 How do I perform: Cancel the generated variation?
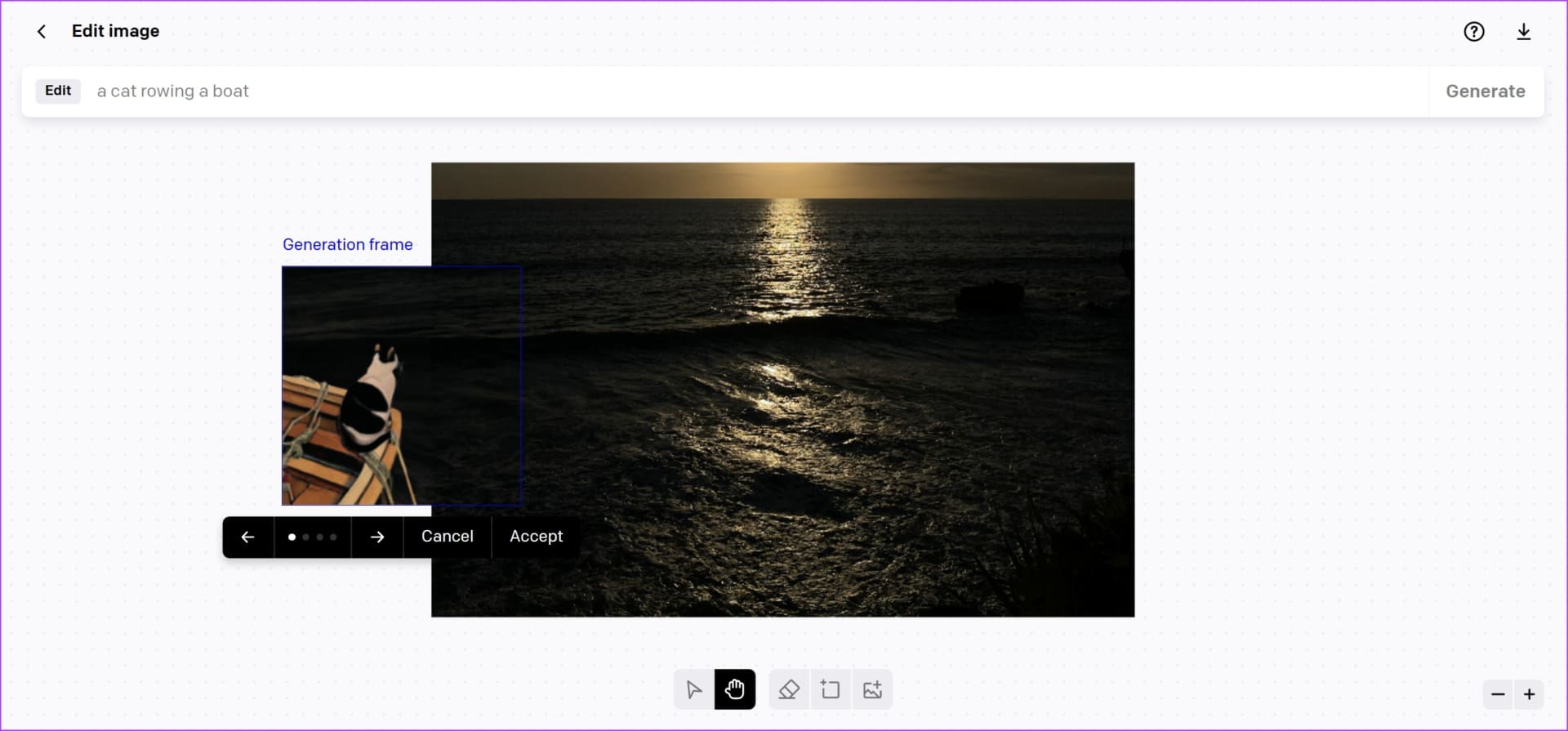pyautogui.click(x=447, y=537)
